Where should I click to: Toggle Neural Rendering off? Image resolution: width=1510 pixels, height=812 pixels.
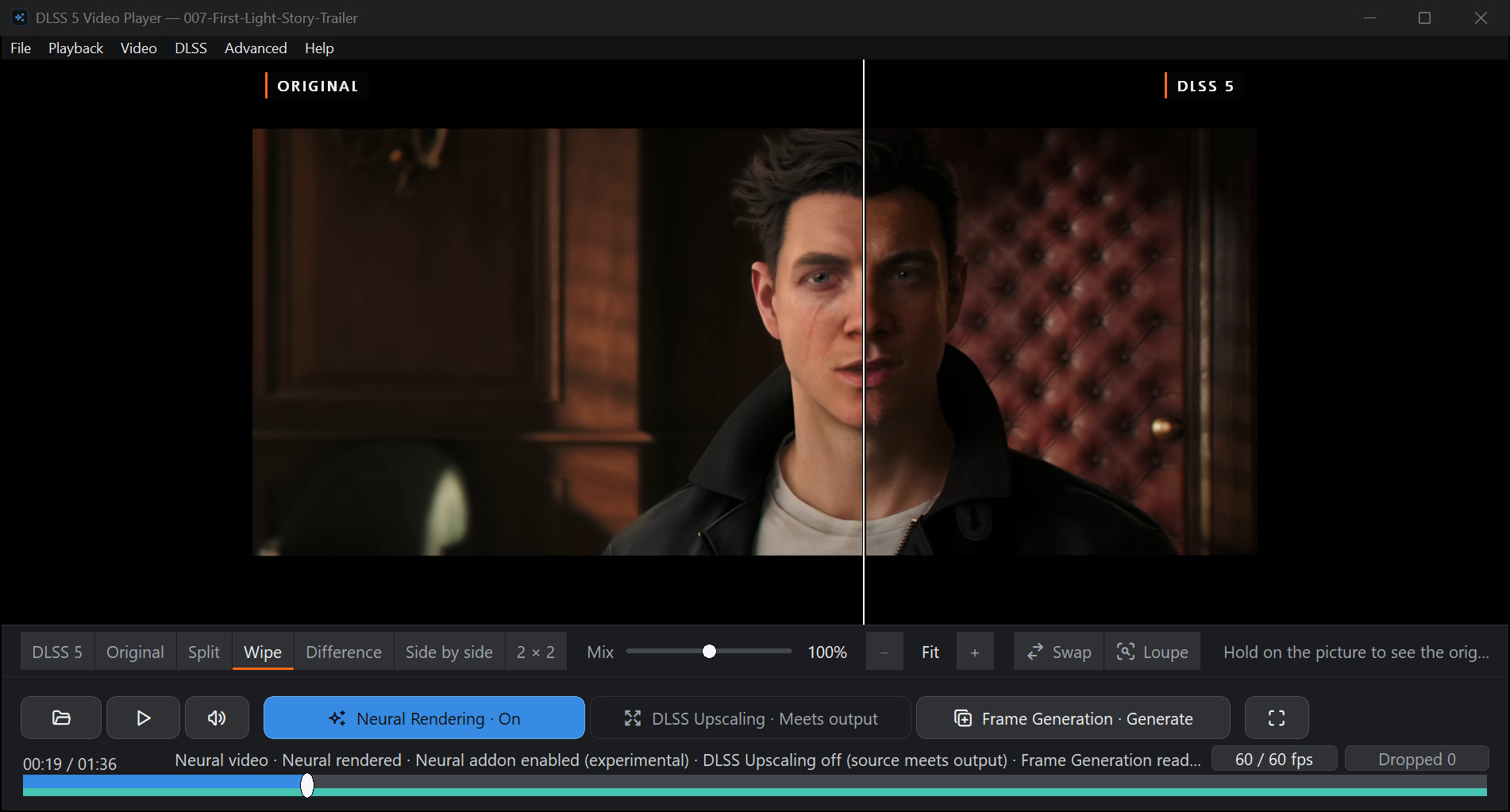[424, 718]
